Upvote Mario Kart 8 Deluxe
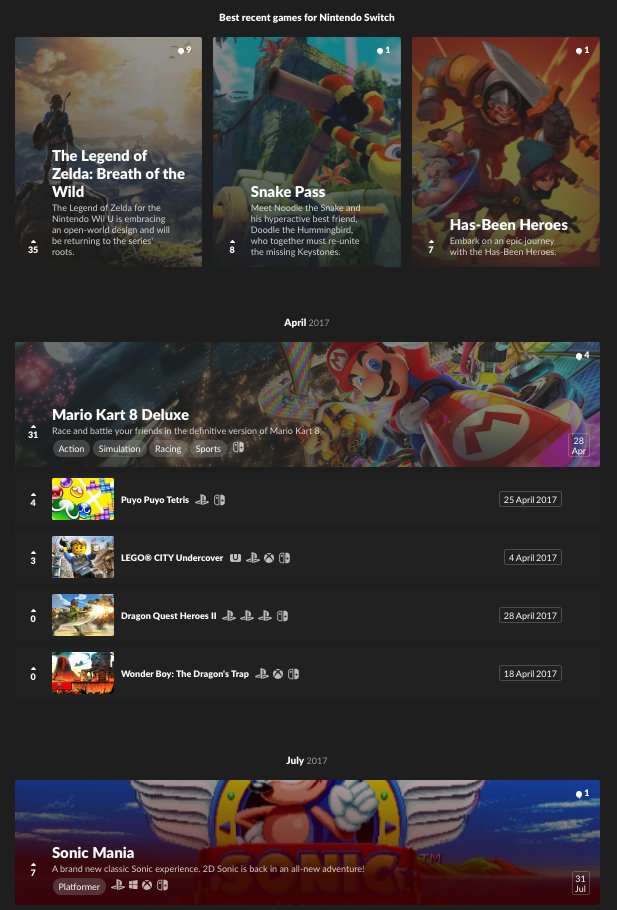The width and height of the screenshot is (617, 910). 33,431
